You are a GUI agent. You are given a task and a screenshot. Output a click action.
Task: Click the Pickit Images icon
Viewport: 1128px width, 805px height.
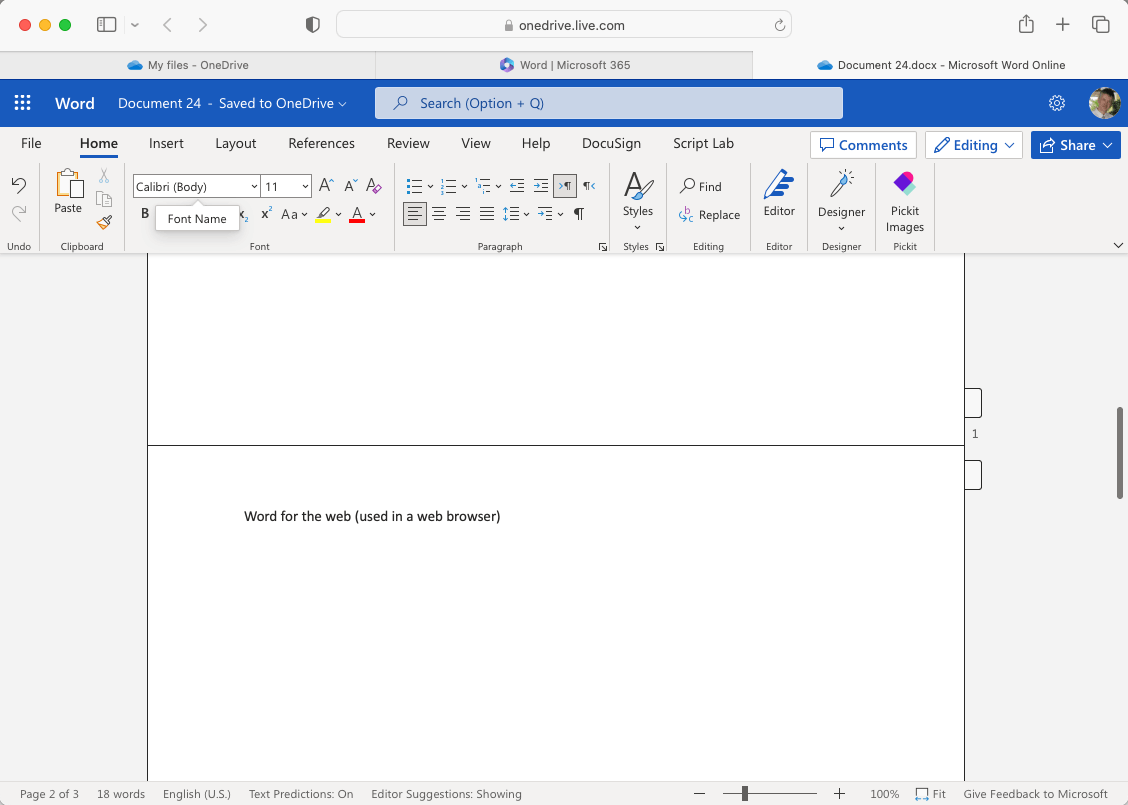pyautogui.click(x=904, y=198)
